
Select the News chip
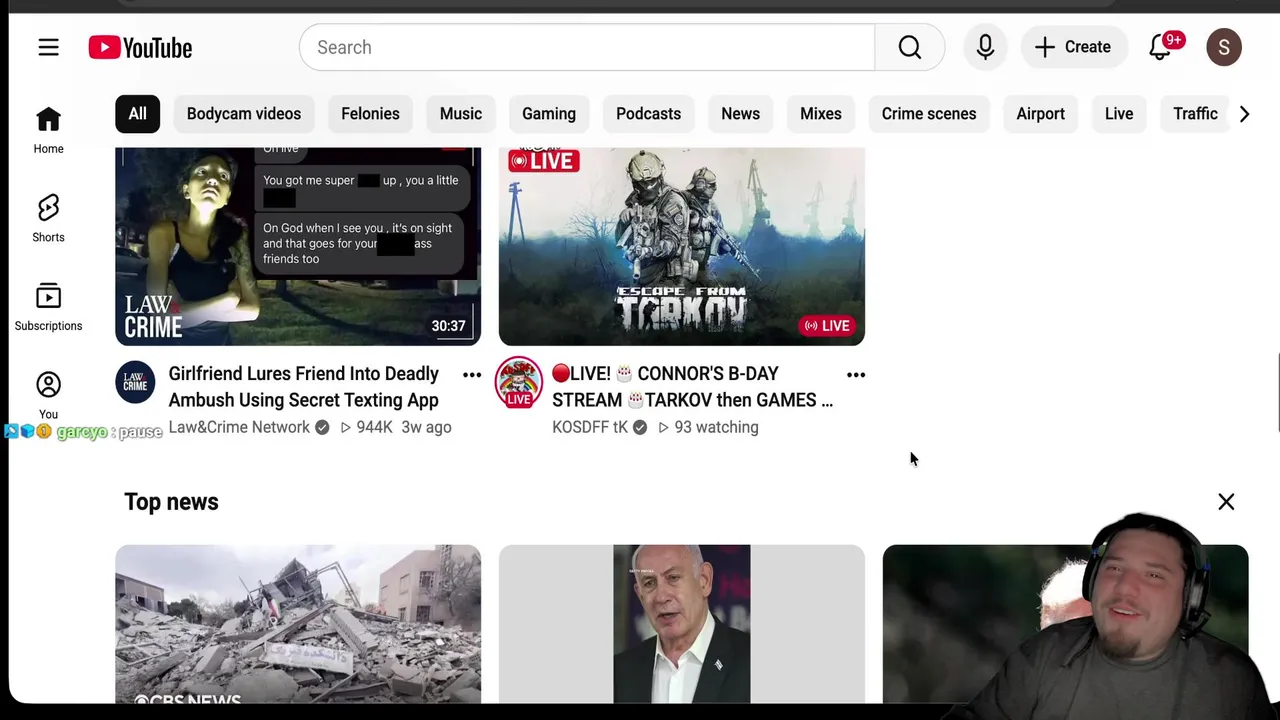741,114
